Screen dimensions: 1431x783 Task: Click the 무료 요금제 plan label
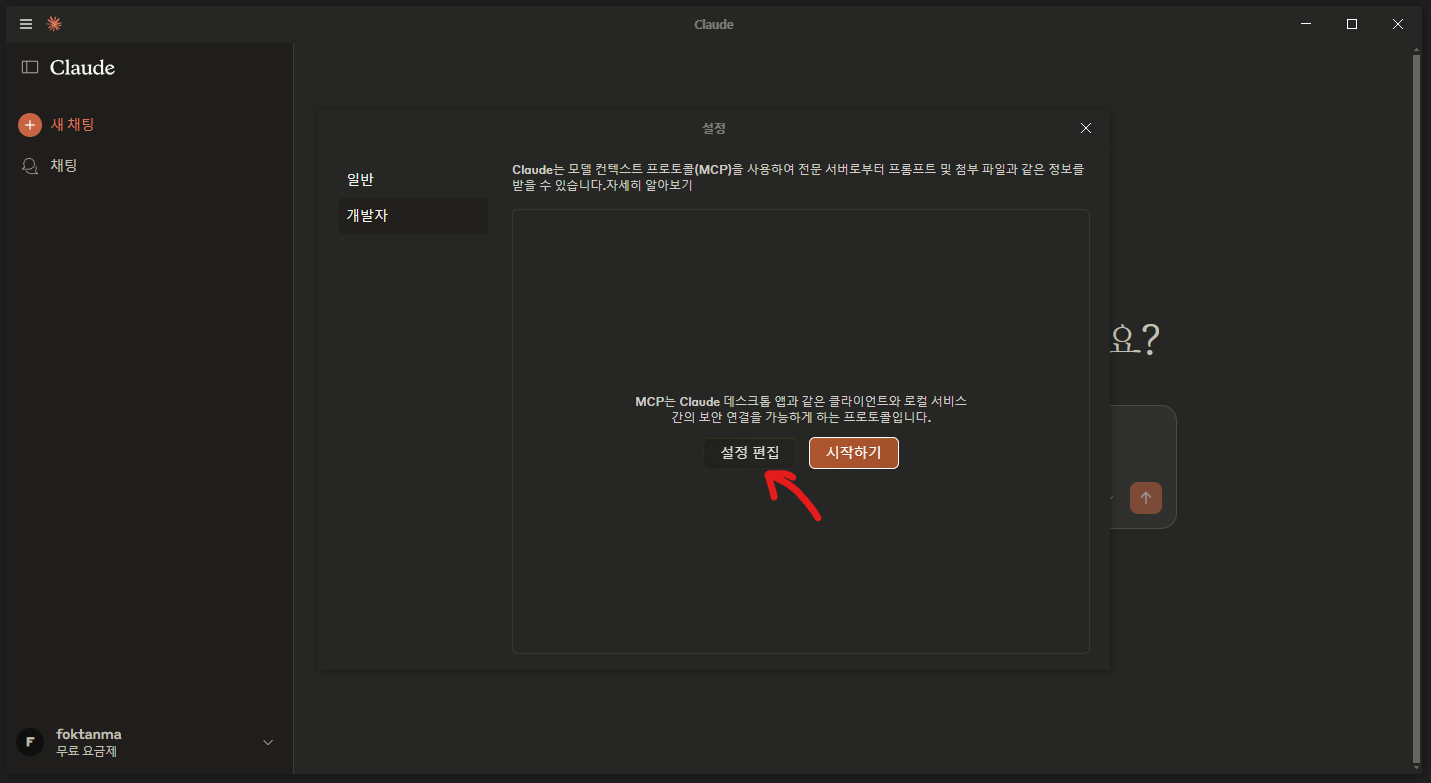pyautogui.click(x=86, y=751)
